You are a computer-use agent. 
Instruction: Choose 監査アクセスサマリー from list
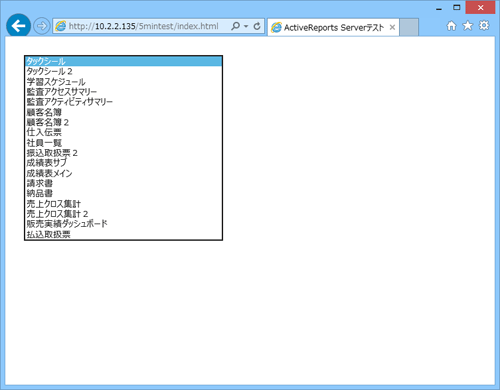tap(123, 92)
